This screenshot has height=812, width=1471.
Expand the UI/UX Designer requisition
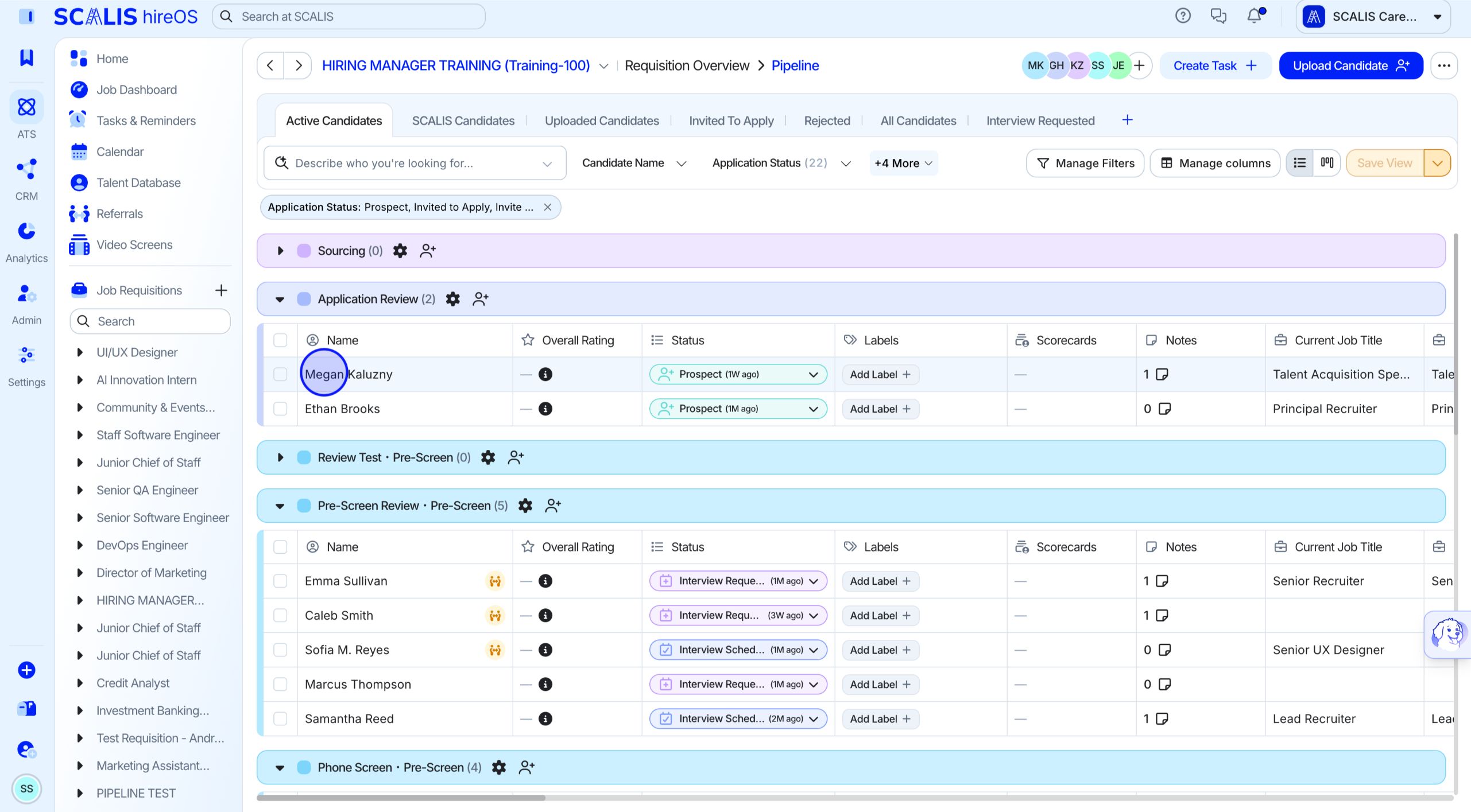click(80, 352)
